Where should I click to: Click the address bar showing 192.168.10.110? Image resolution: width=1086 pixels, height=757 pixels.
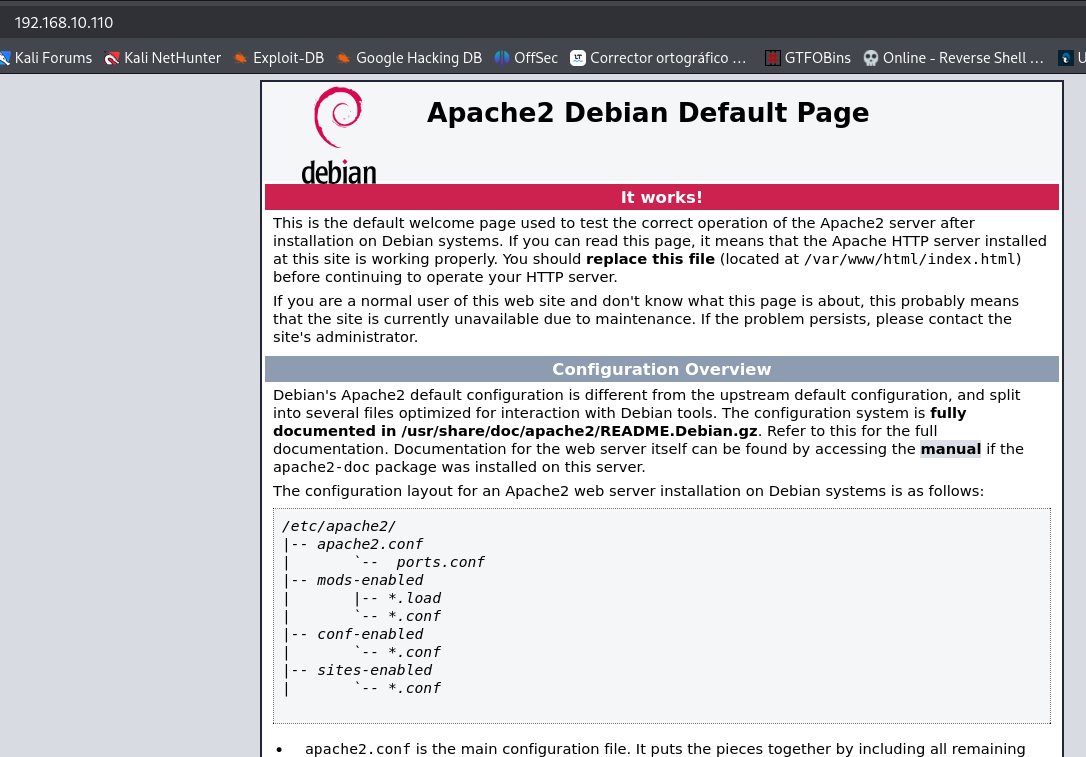tap(543, 22)
